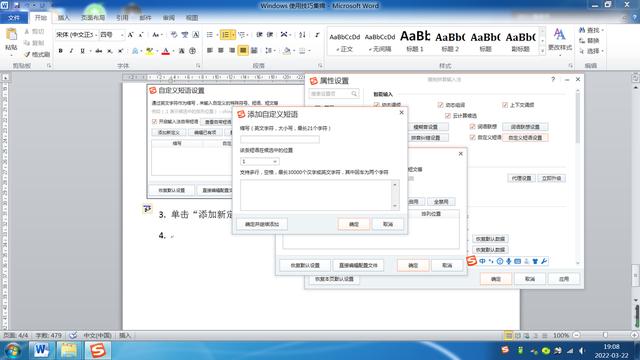
Task: Click 确定并继续添加 in the add phrase dialog
Action: pos(262,224)
